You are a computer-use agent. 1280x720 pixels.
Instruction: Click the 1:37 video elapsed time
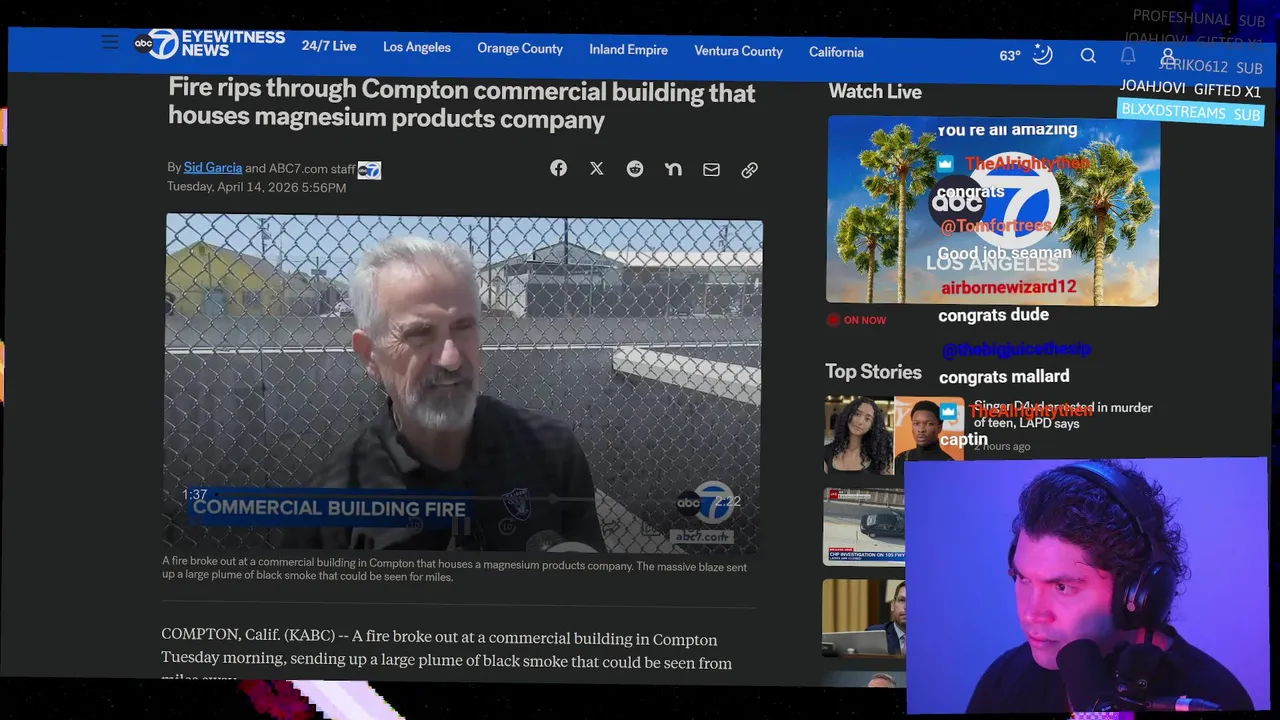click(194, 495)
